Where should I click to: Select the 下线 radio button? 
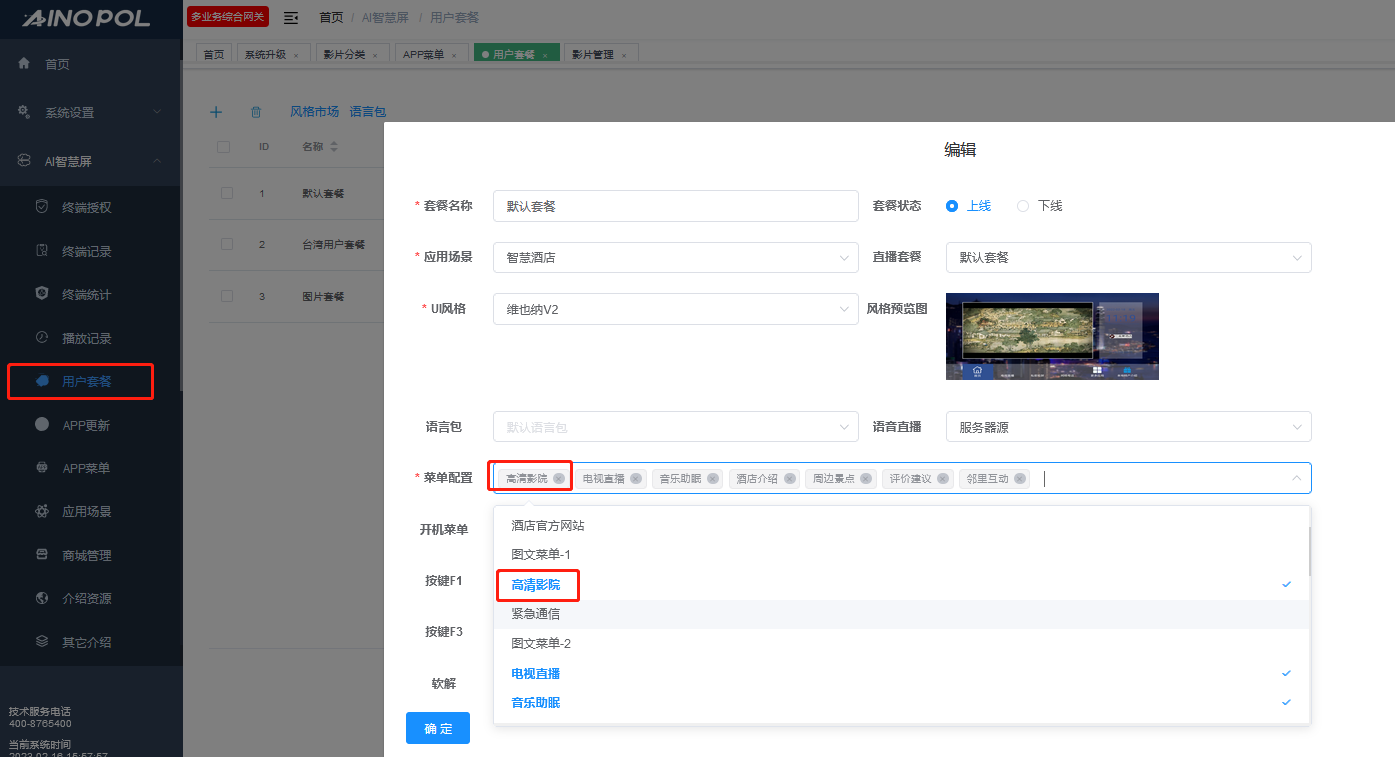[x=1023, y=206]
